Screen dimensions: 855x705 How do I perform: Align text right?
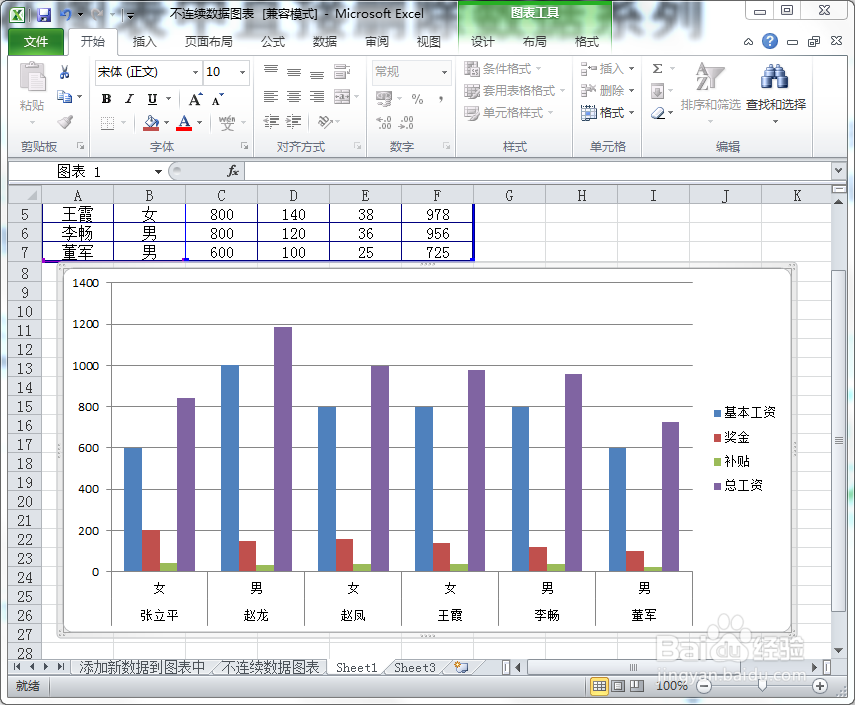click(317, 97)
